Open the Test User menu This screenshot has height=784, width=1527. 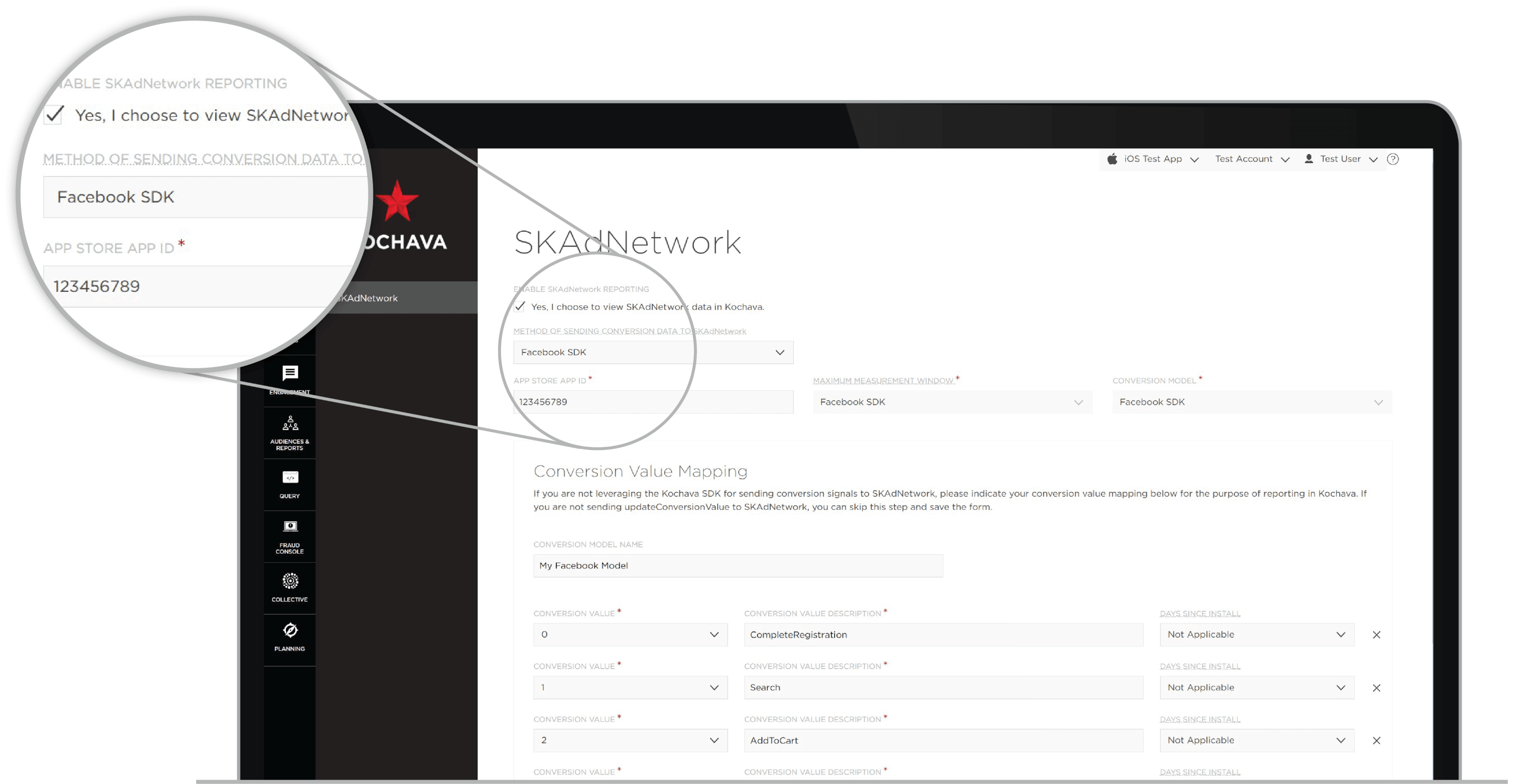[x=1341, y=159]
